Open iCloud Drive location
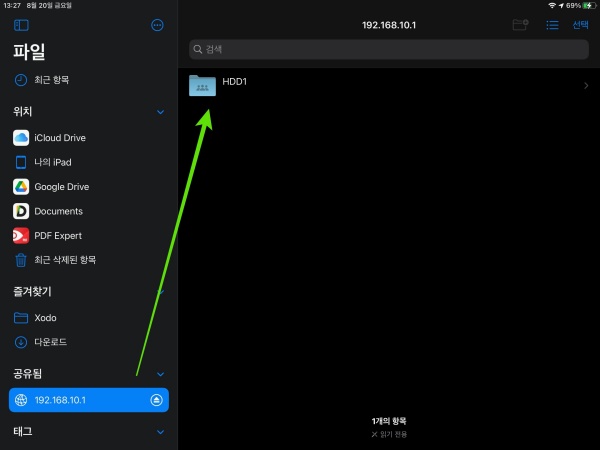The width and height of the screenshot is (600, 450). point(59,137)
